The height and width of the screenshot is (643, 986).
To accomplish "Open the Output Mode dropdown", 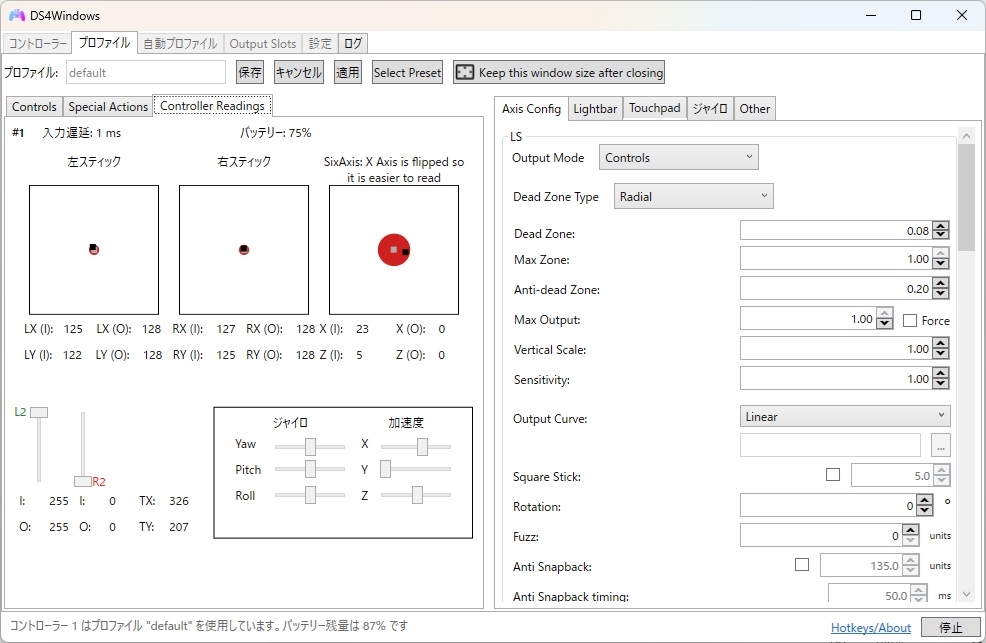I will [x=679, y=157].
